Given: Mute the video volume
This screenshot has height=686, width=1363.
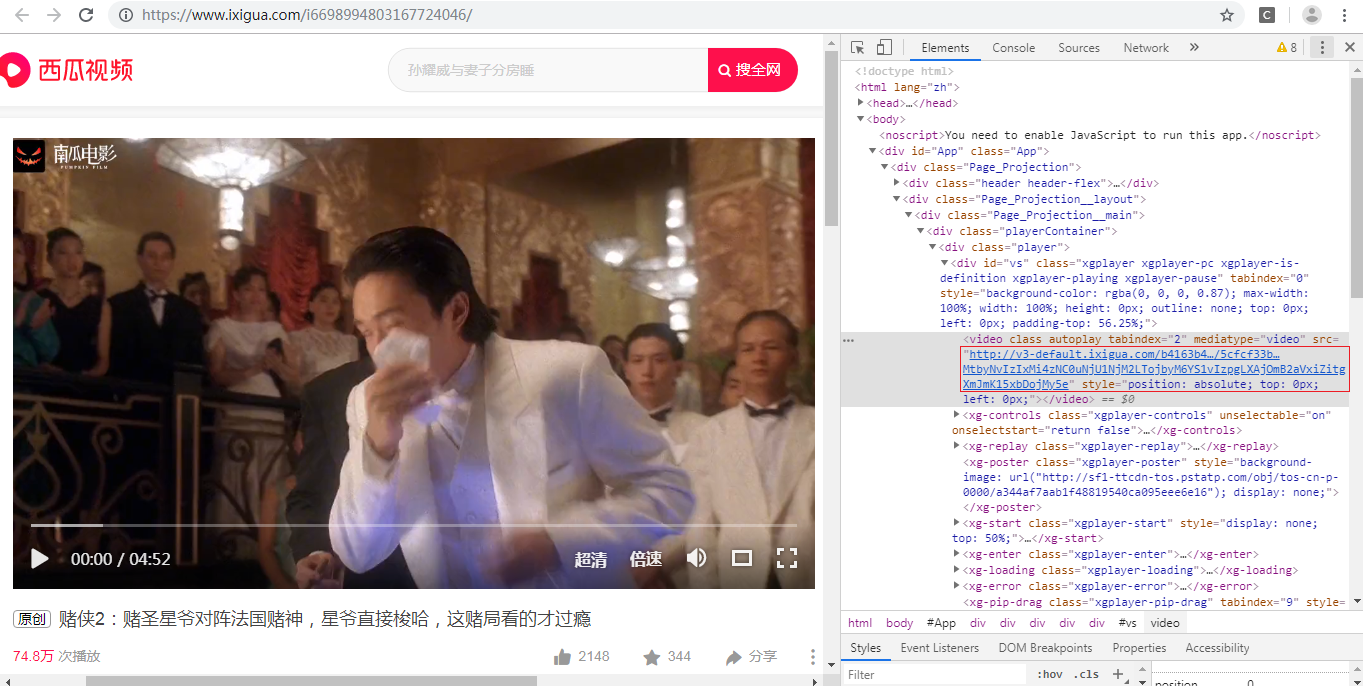Looking at the screenshot, I should click(697, 558).
